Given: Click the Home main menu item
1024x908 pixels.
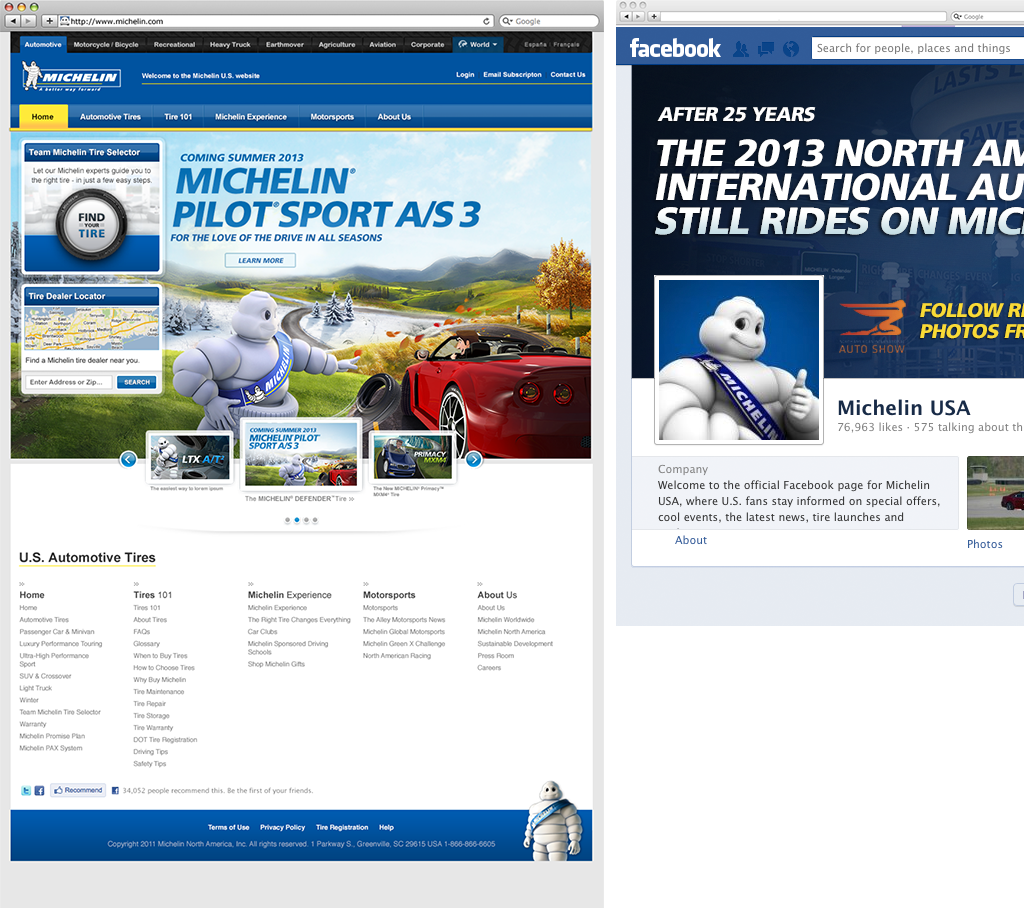Looking at the screenshot, I should (43, 116).
